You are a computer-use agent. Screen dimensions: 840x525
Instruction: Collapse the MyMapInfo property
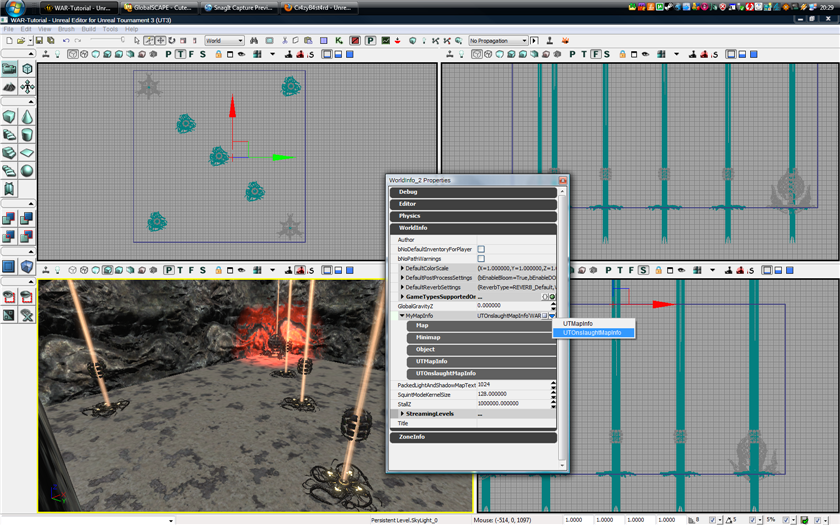point(402,316)
